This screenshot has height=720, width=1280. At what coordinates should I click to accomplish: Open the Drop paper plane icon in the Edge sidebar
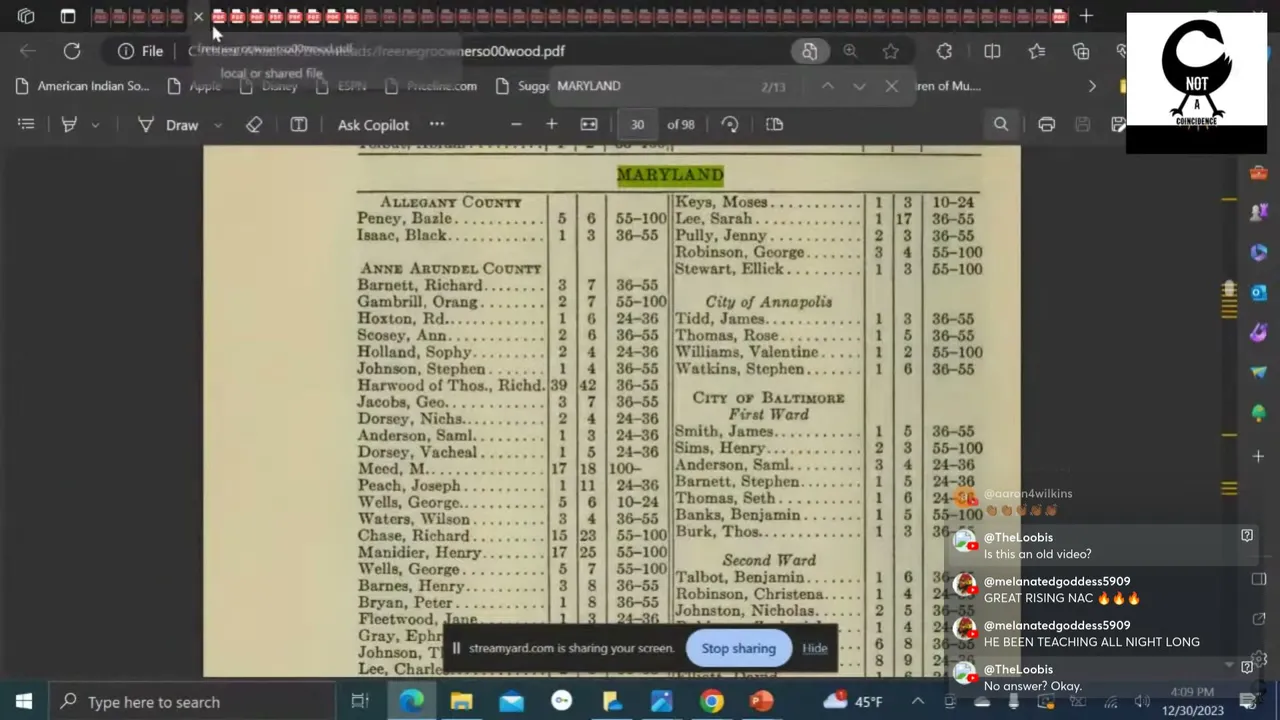coord(1259,372)
